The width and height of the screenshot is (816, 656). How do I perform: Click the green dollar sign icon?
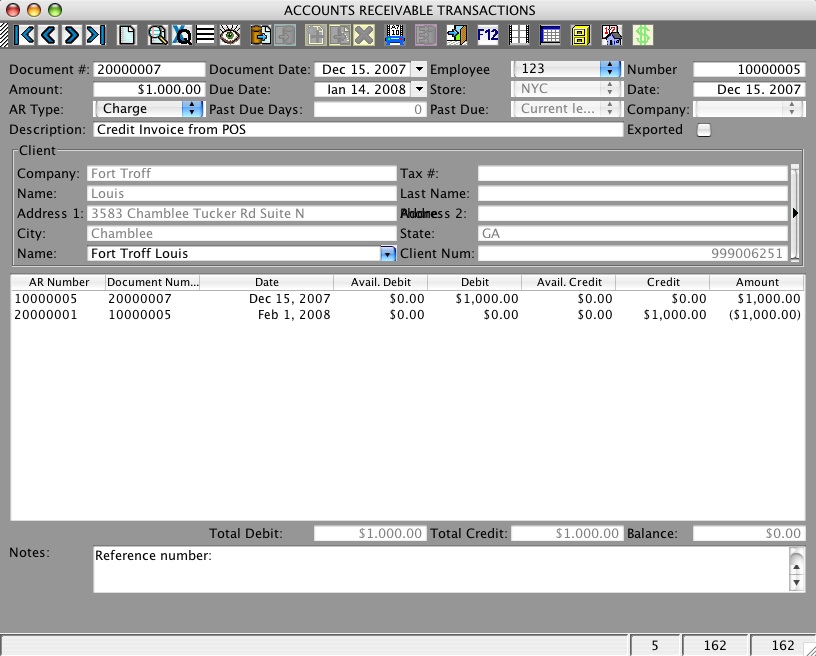[x=643, y=35]
